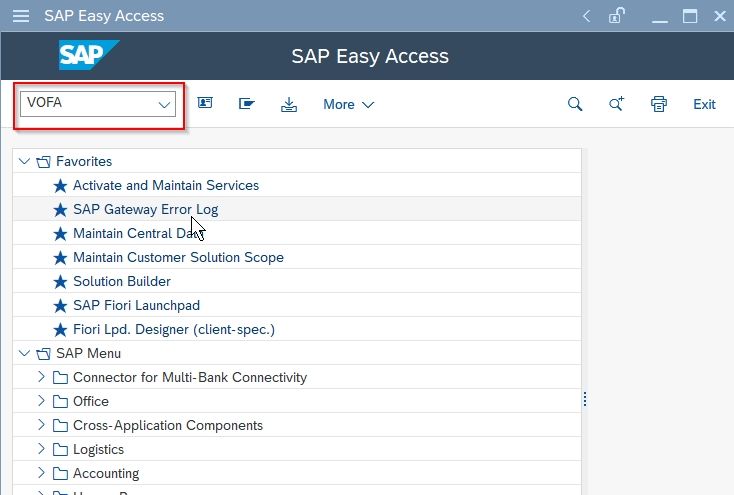This screenshot has width=734, height=495.
Task: Select the Favorites folder label
Action: 84,162
